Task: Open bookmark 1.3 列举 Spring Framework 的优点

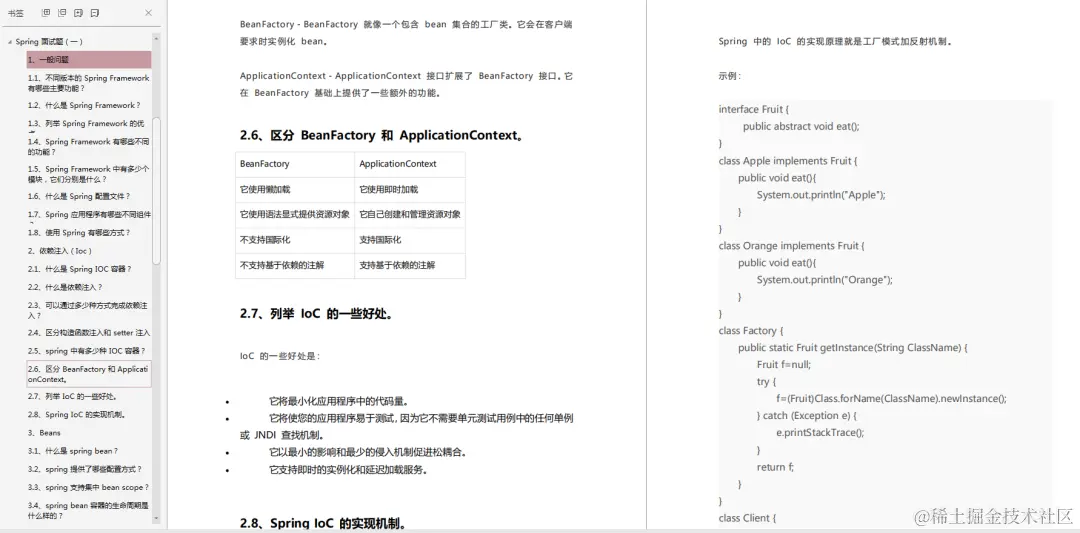Action: tap(86, 124)
